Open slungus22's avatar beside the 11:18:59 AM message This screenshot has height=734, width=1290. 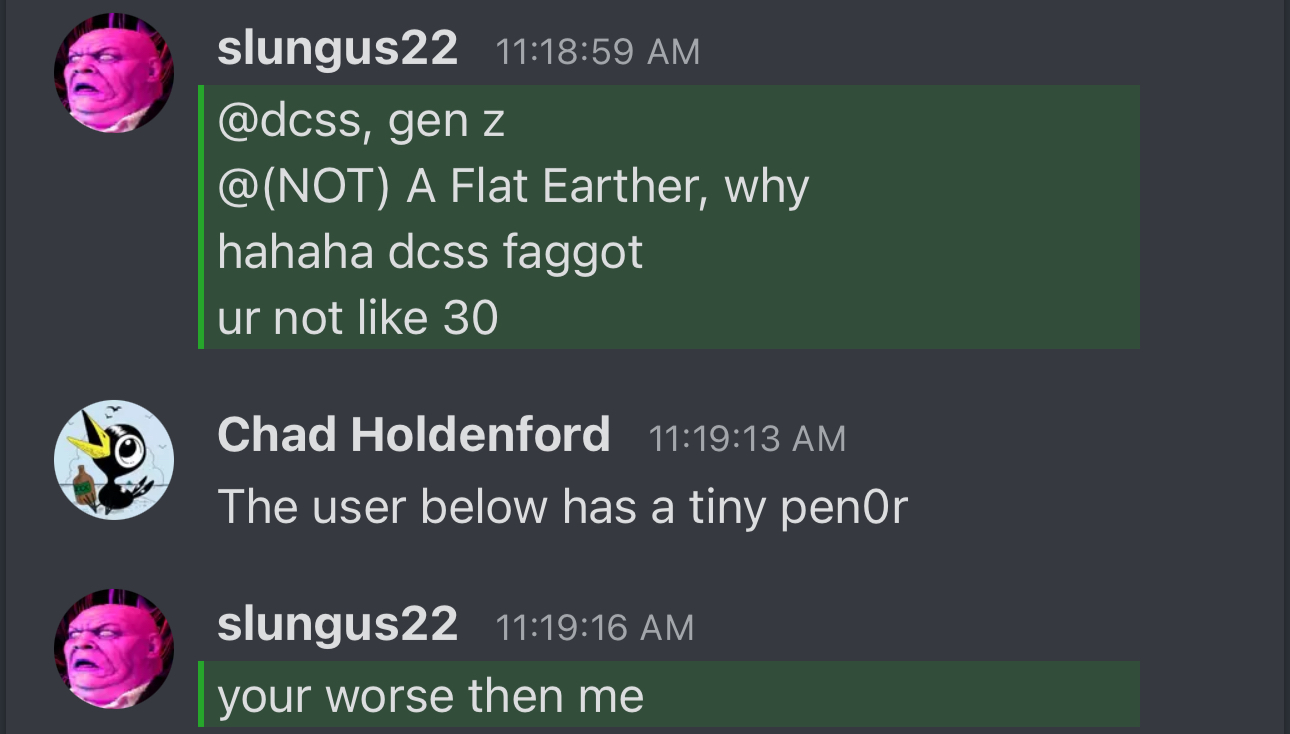tap(113, 73)
